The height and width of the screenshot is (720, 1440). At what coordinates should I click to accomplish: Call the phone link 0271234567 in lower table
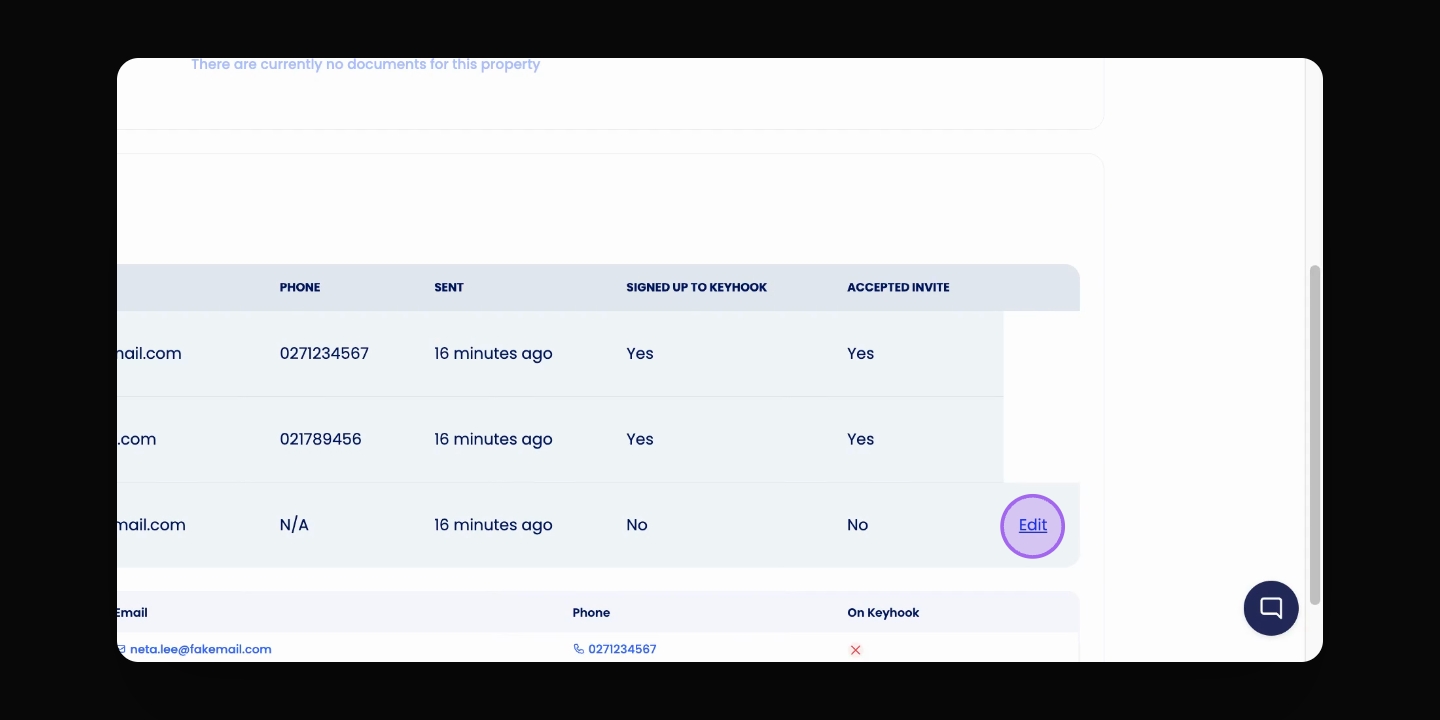pos(622,649)
